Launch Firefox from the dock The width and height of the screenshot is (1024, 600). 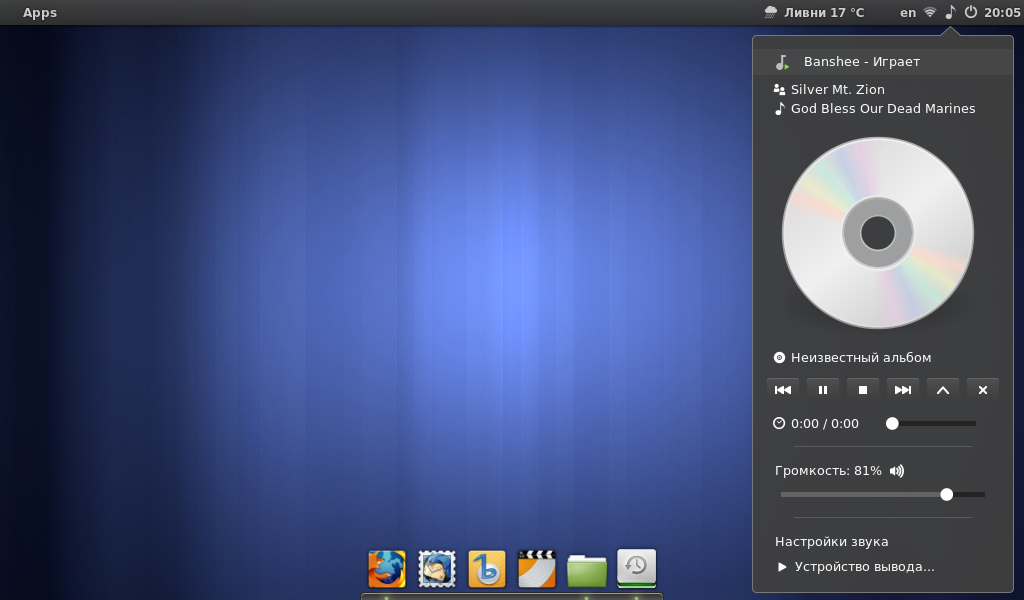[x=387, y=569]
